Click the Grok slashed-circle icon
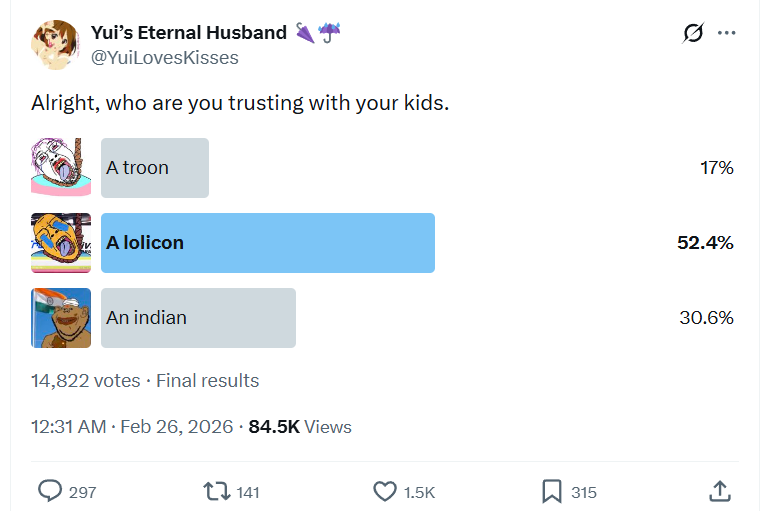Image resolution: width=767 pixels, height=511 pixels. (692, 33)
